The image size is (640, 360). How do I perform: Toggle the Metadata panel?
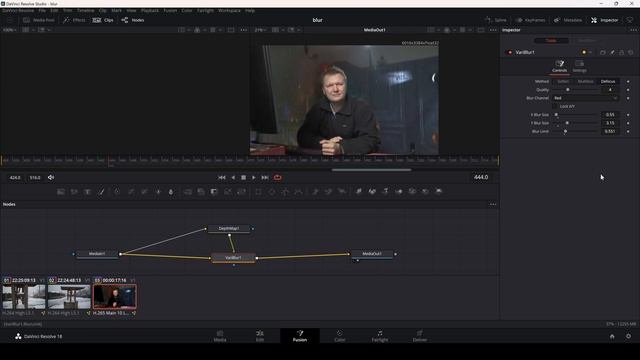tap(568, 20)
